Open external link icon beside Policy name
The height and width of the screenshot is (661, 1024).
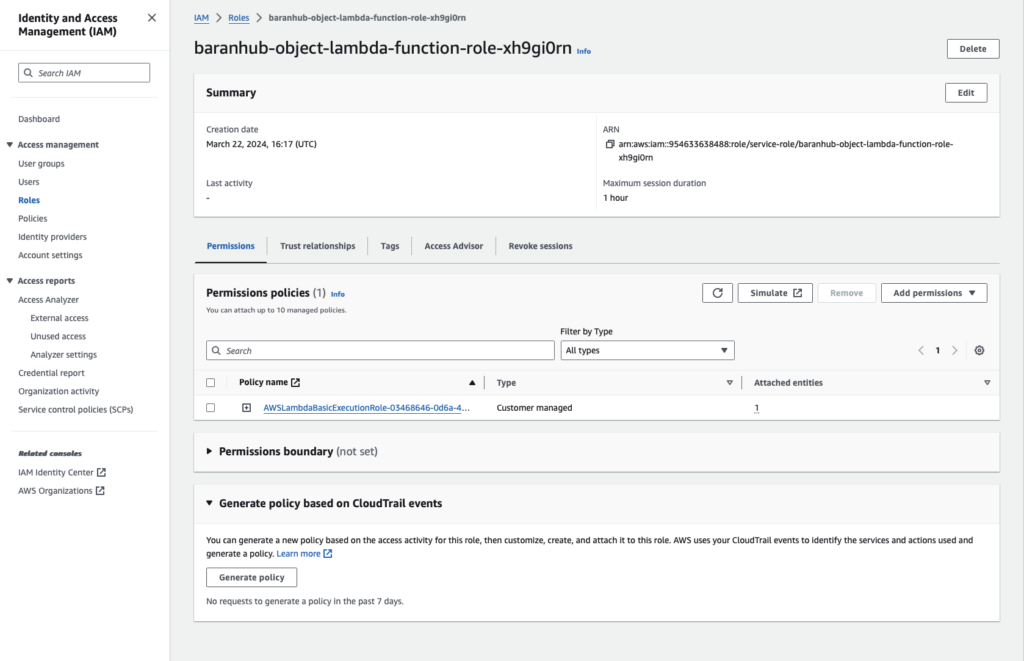point(295,382)
